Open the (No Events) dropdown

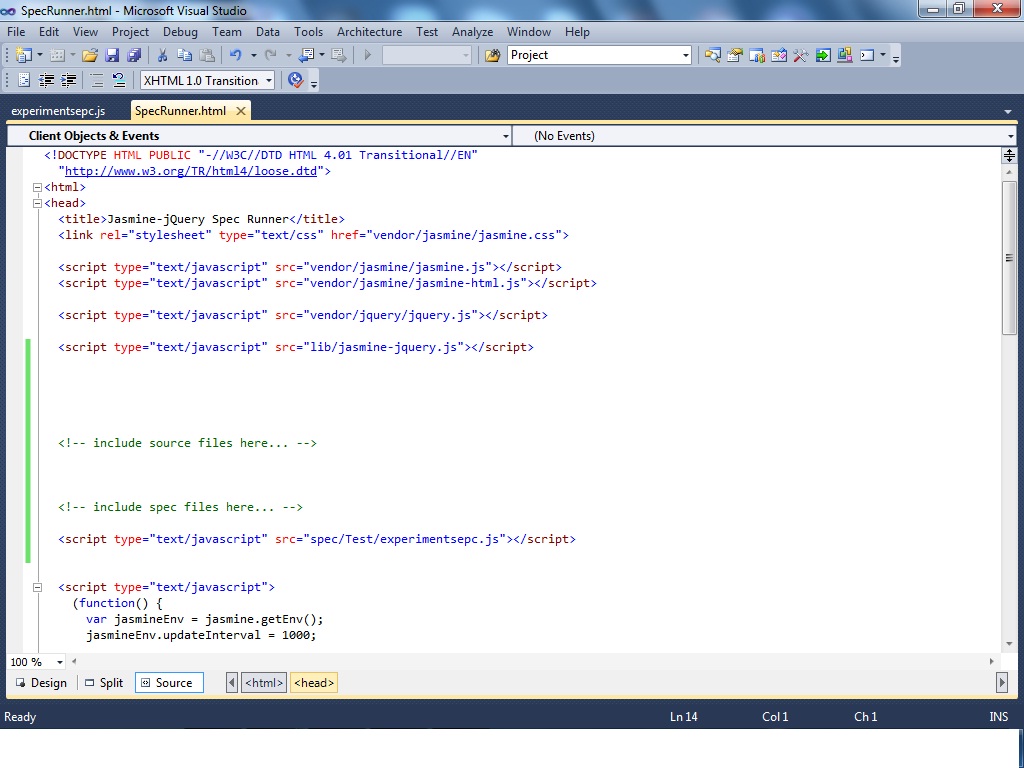point(1011,135)
